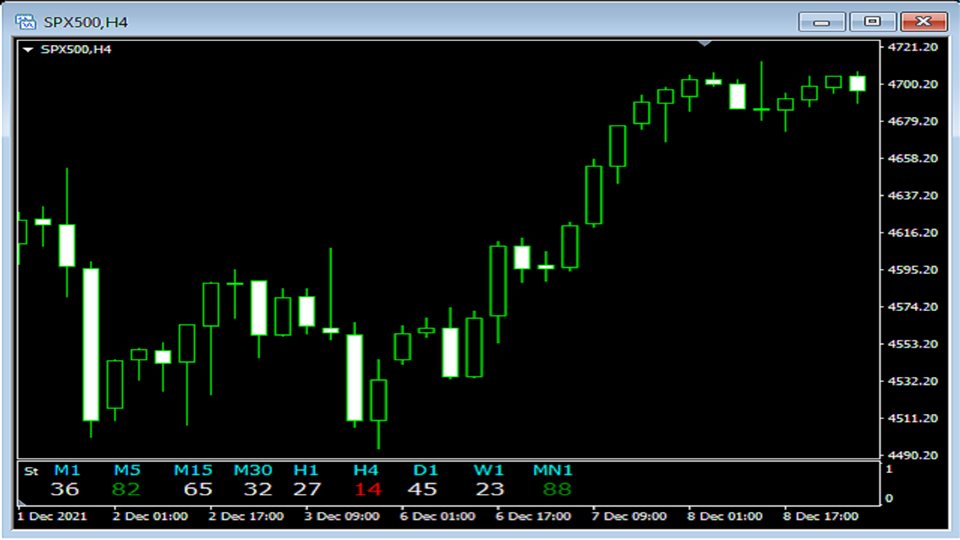Click the H1 value 27
This screenshot has width=960, height=540.
307,489
